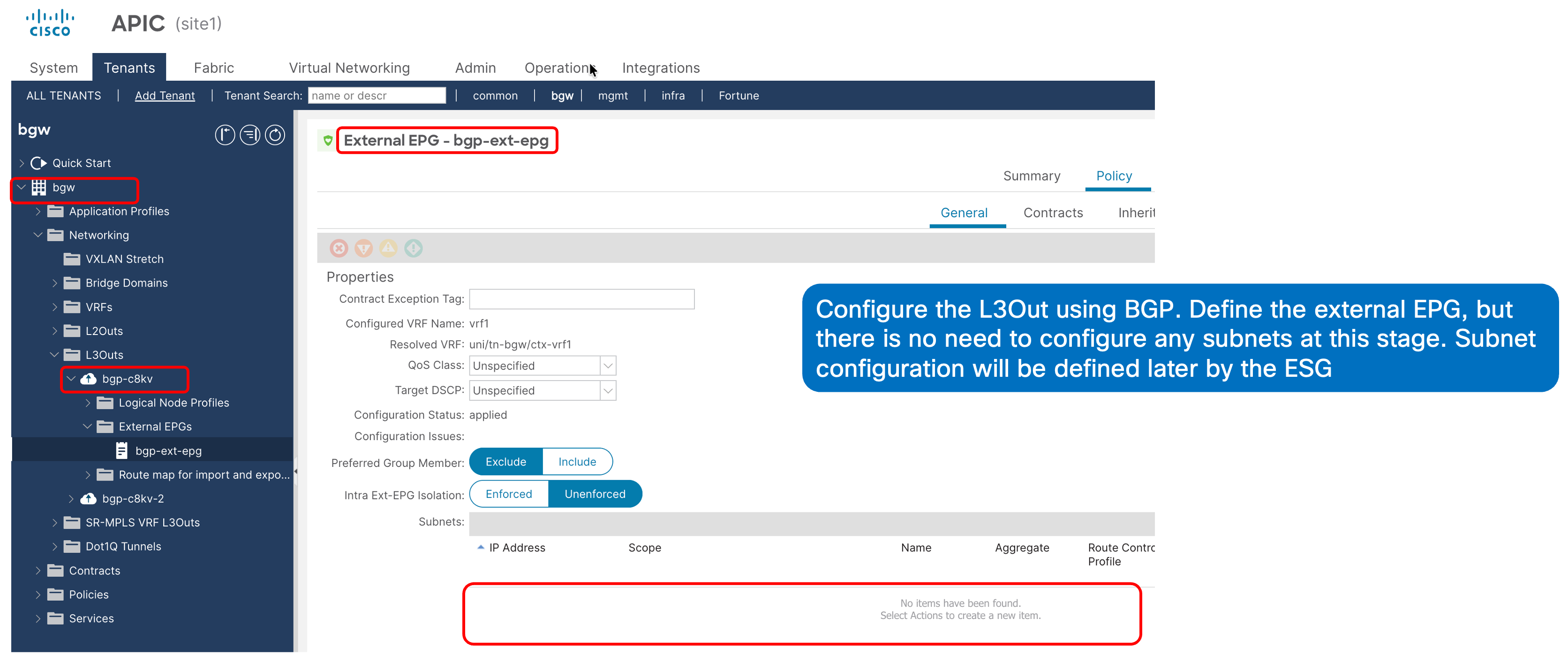Click the Add Tenant link
Viewport: 1568px width, 656px height.
[x=165, y=96]
